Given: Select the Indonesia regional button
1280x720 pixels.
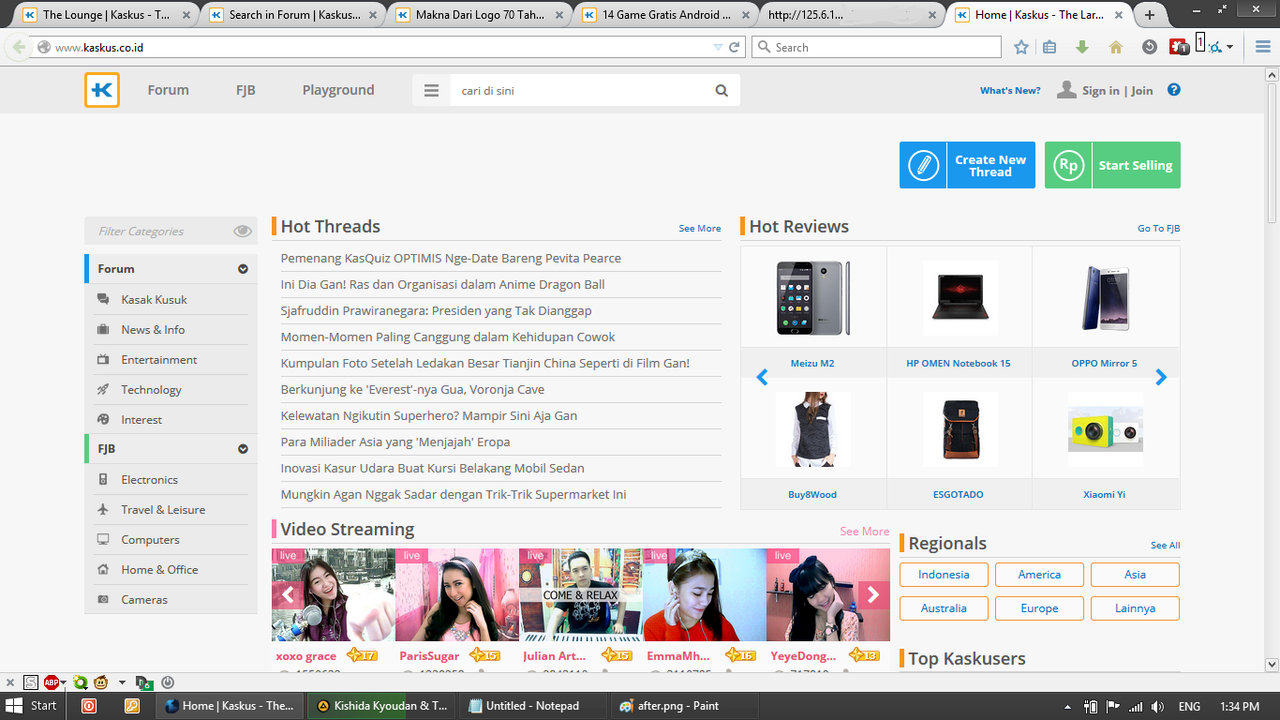Looking at the screenshot, I should (944, 574).
